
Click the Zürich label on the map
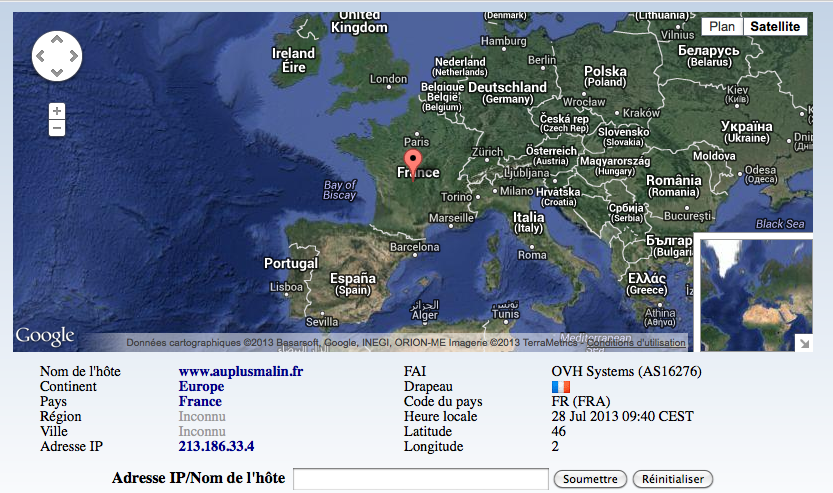[487, 152]
